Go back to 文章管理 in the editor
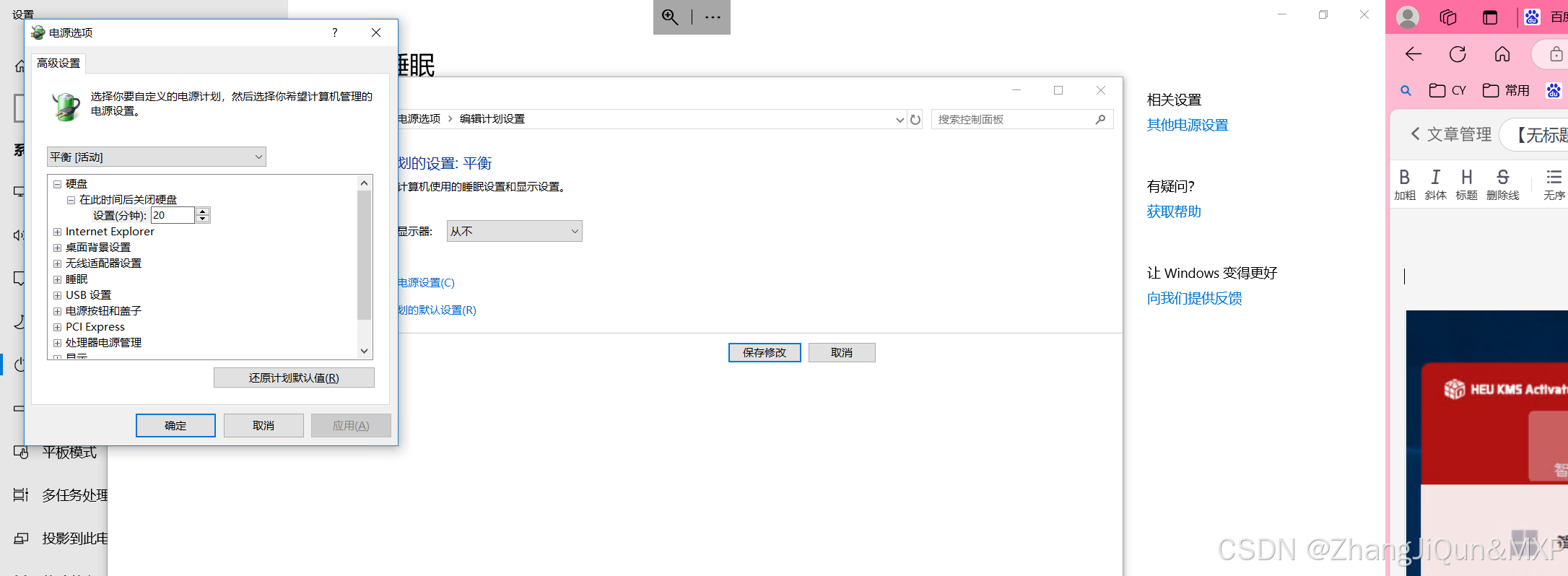 tap(1451, 134)
